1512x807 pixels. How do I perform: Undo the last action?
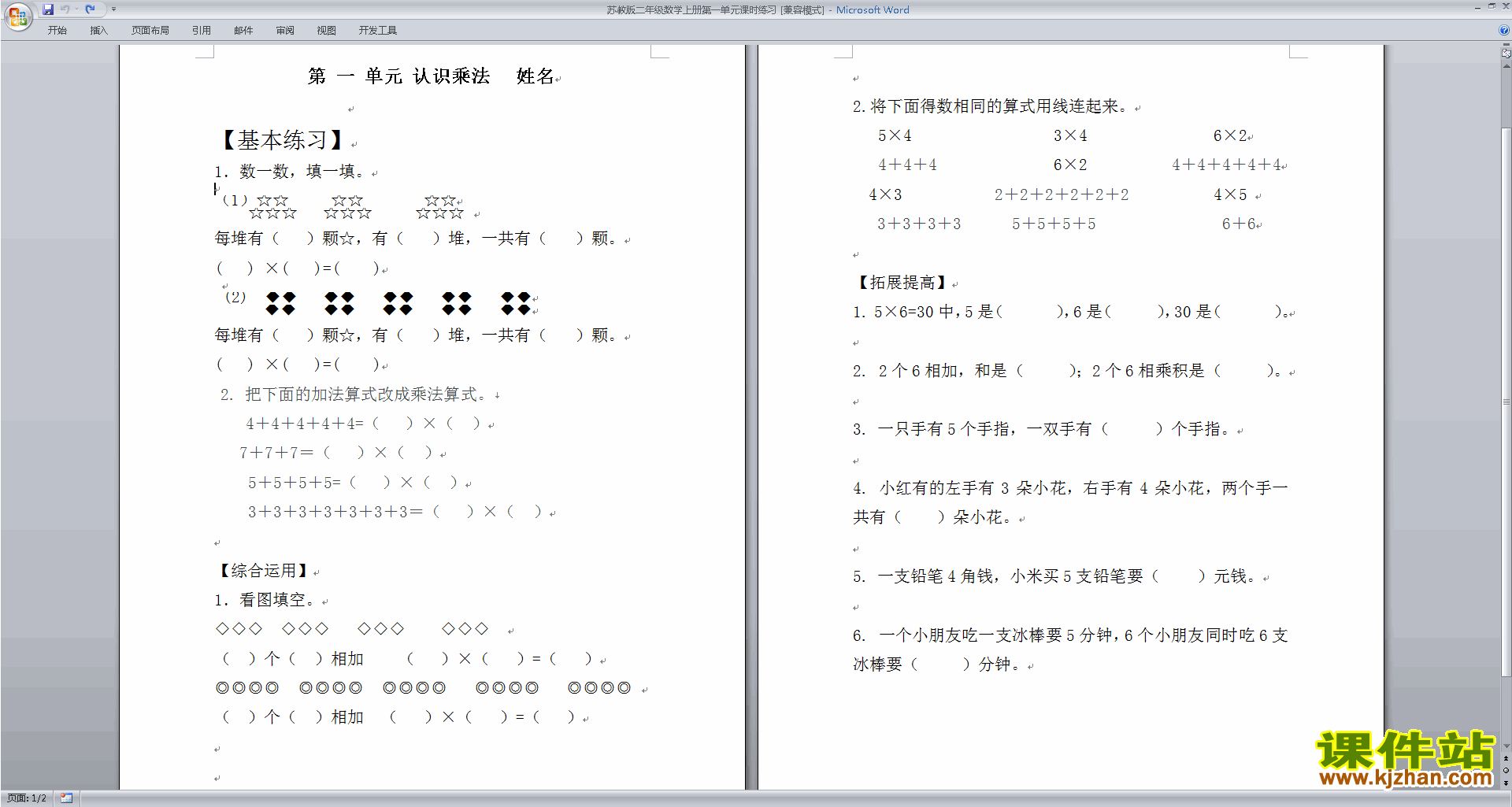(65, 9)
